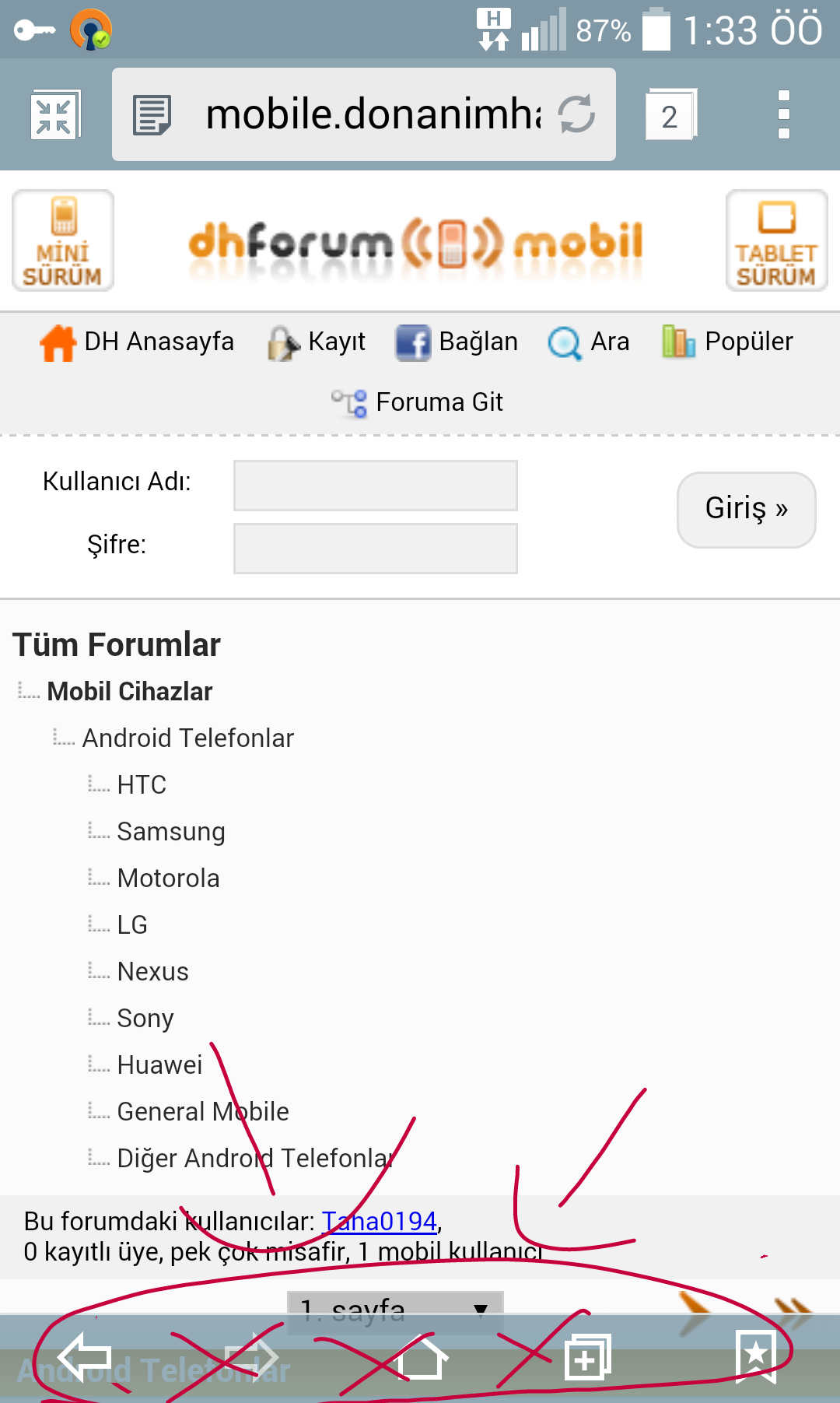The image size is (840, 1403).
Task: Switch to Tablet Sürüm version
Action: click(x=776, y=240)
